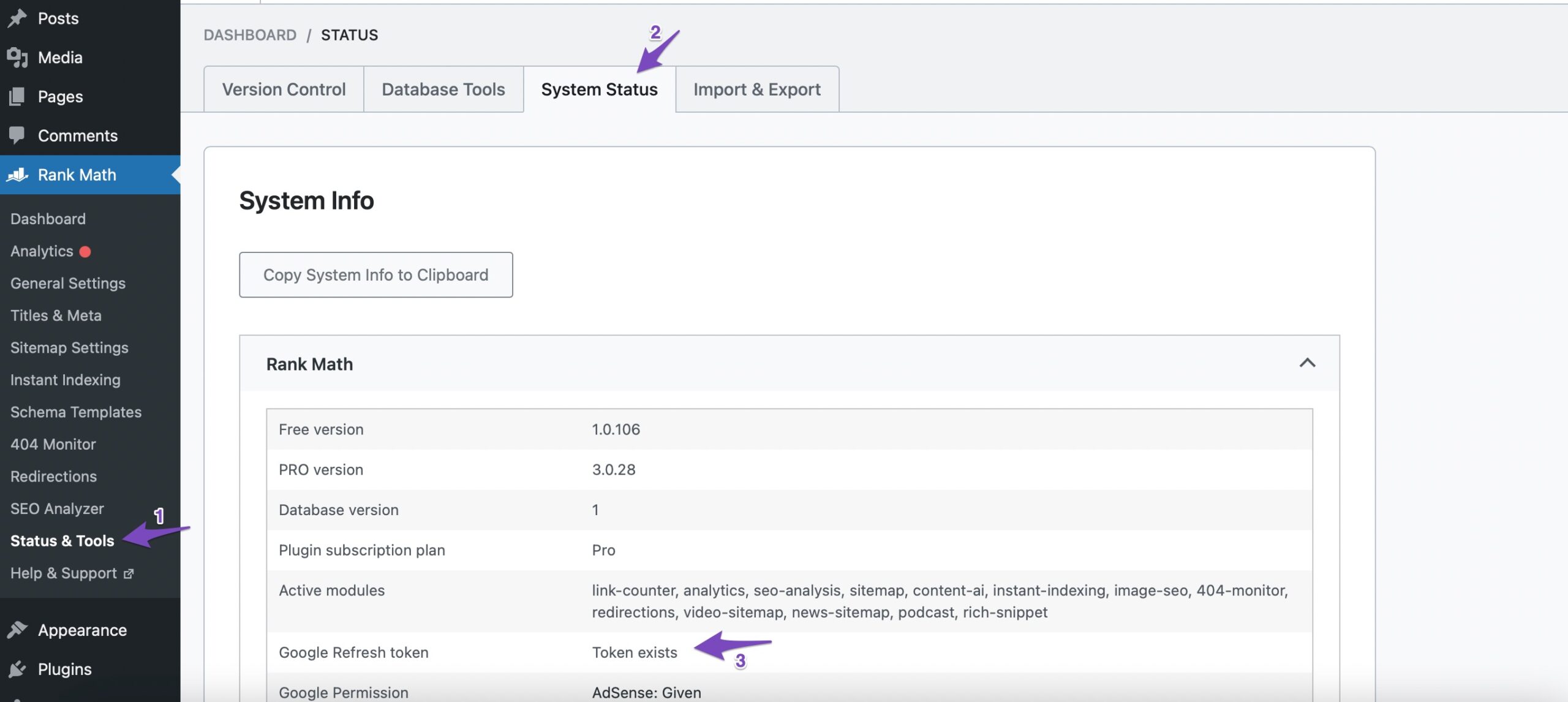This screenshot has width=1568, height=702.
Task: Click the Posts pushpin icon
Action: pyautogui.click(x=17, y=18)
